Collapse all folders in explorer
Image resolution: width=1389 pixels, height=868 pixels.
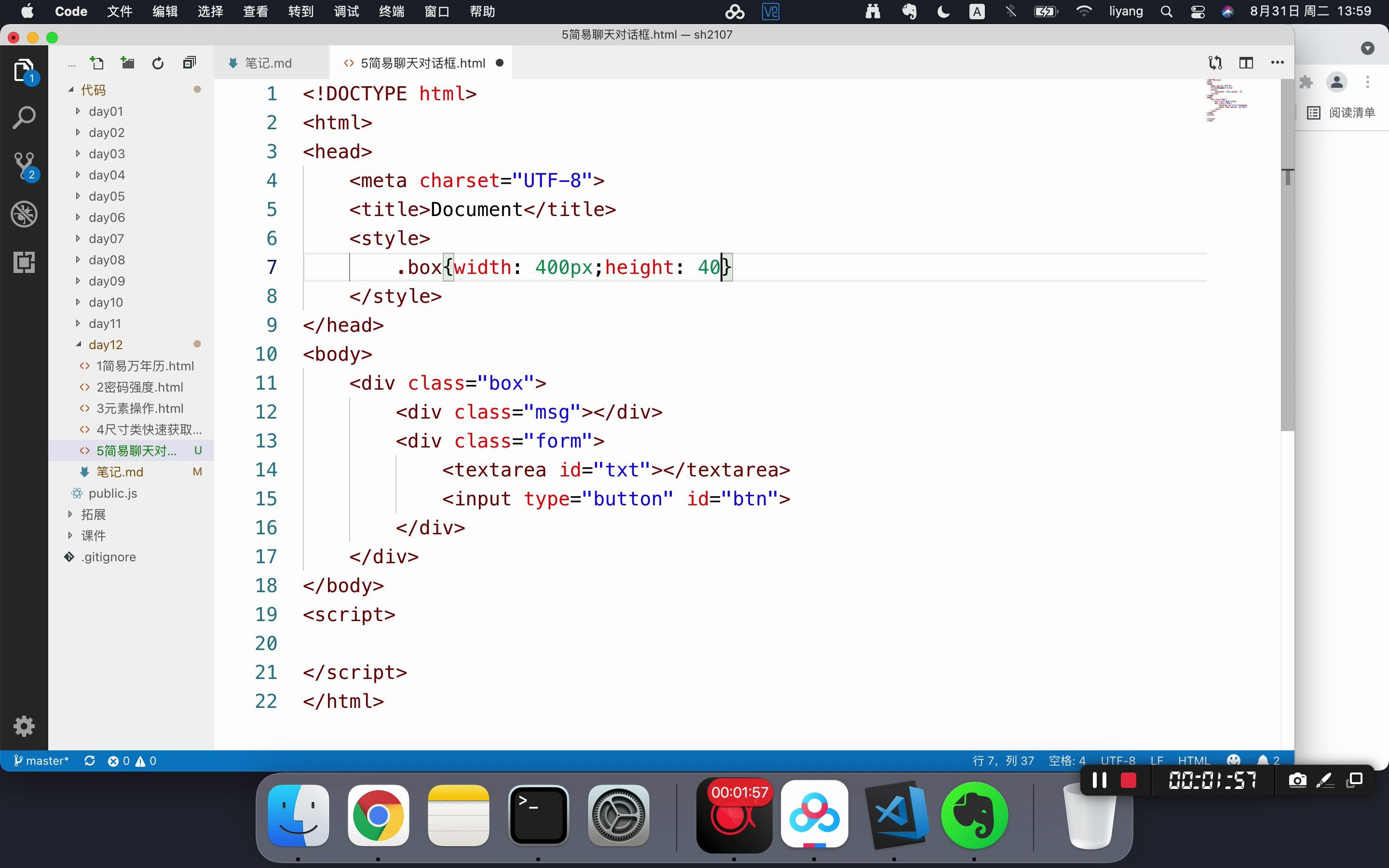[x=189, y=63]
